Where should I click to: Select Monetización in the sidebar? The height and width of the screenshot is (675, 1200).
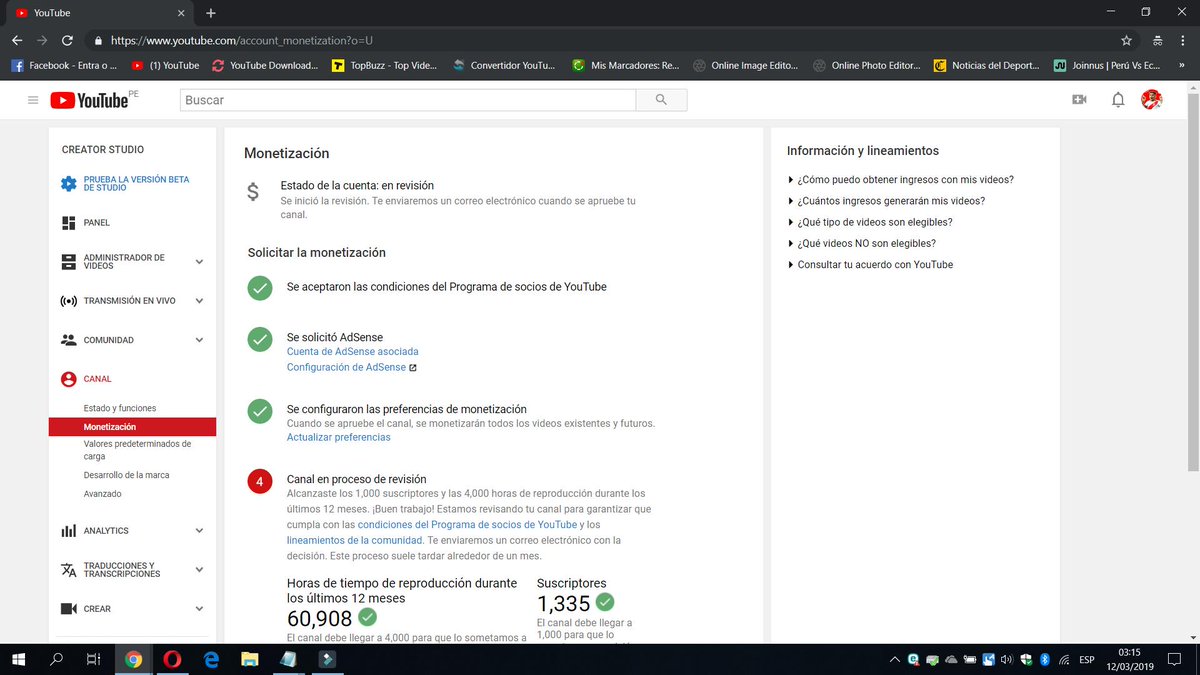[132, 427]
